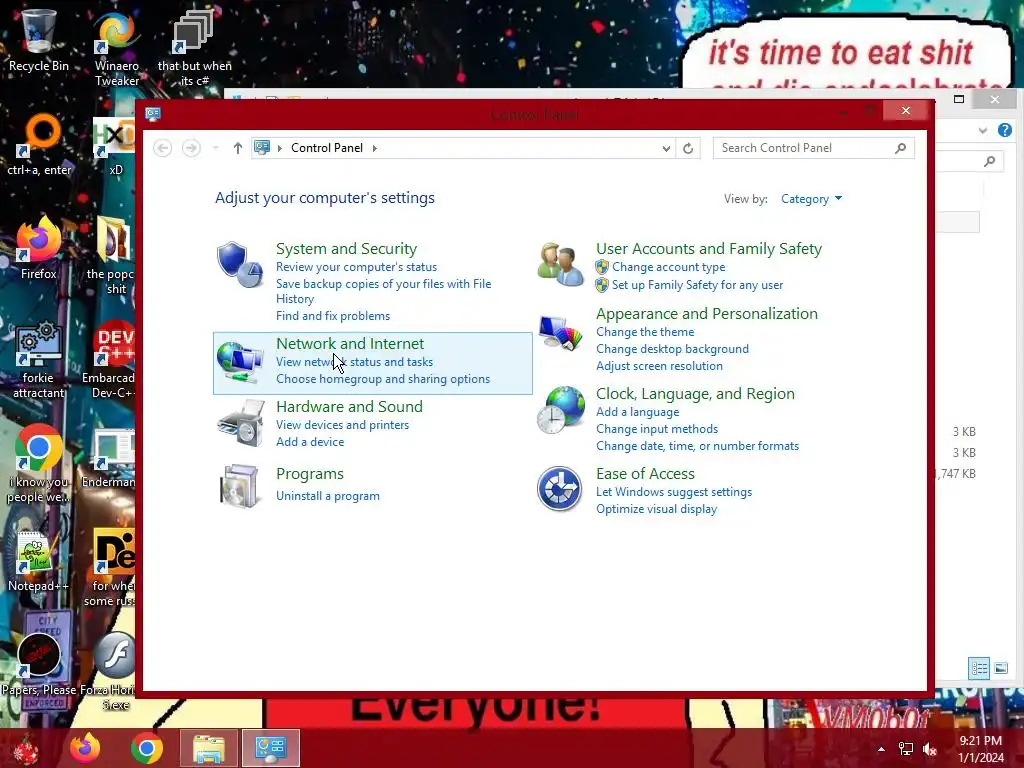Click the Control Panel breadcrumb segment
Viewport: 1024px width, 768px height.
click(327, 148)
